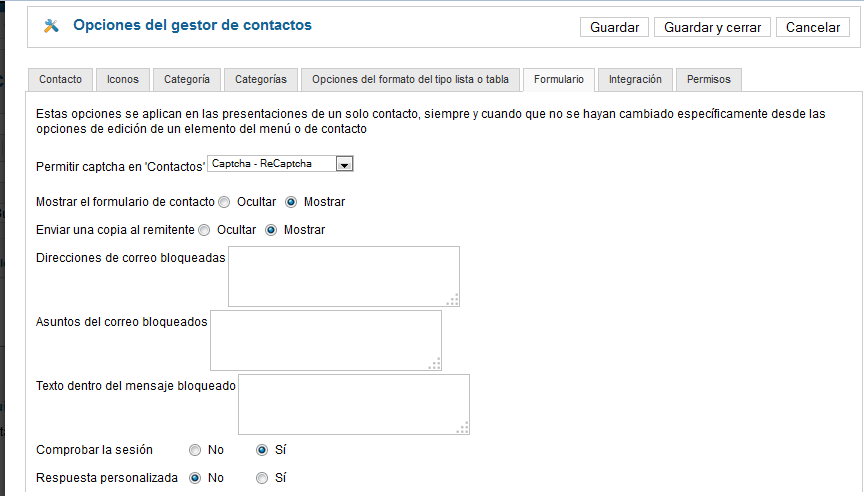Click Guardar y cerrar
The height and width of the screenshot is (496, 864).
(x=712, y=28)
